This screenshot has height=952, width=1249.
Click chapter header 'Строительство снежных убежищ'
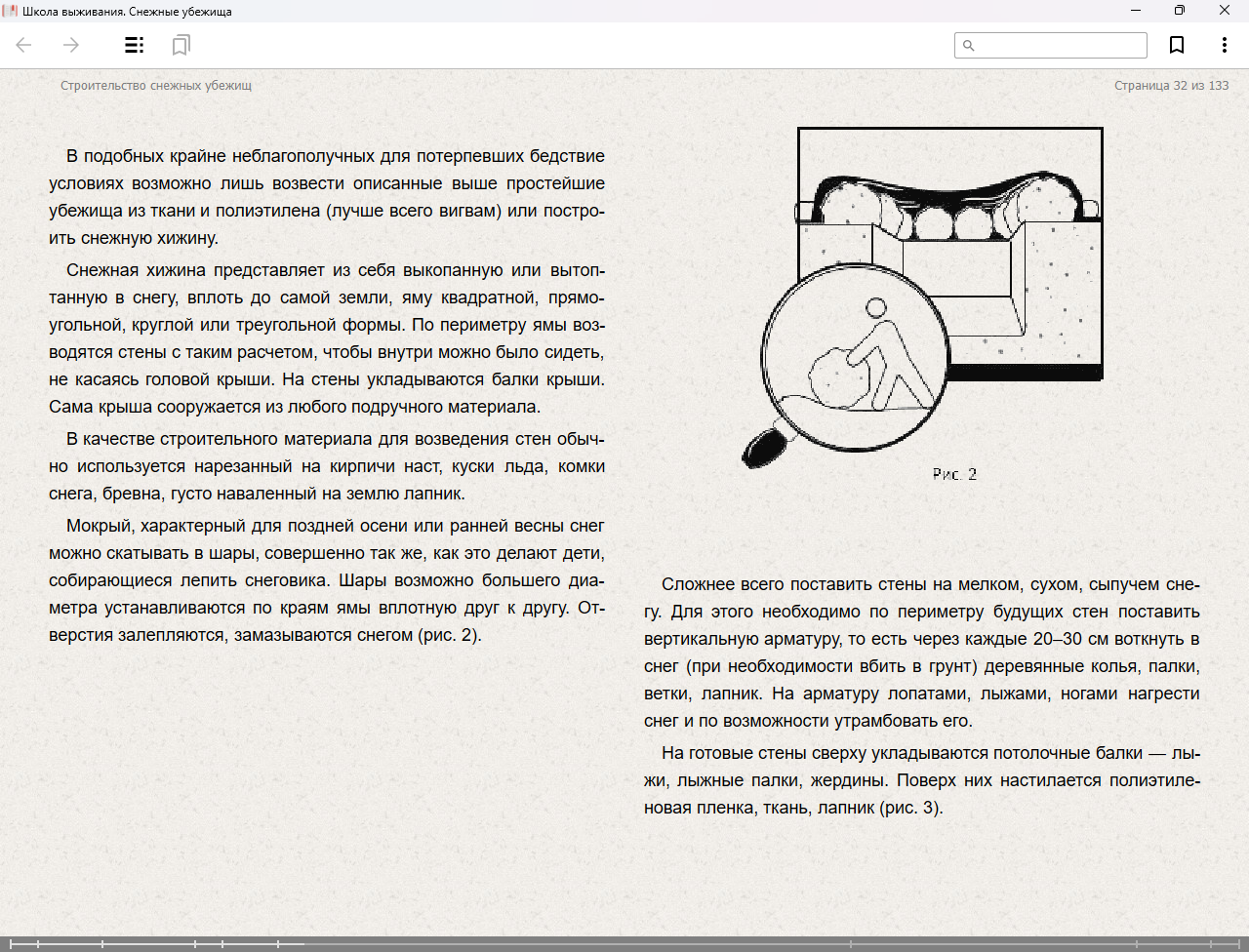coord(156,86)
